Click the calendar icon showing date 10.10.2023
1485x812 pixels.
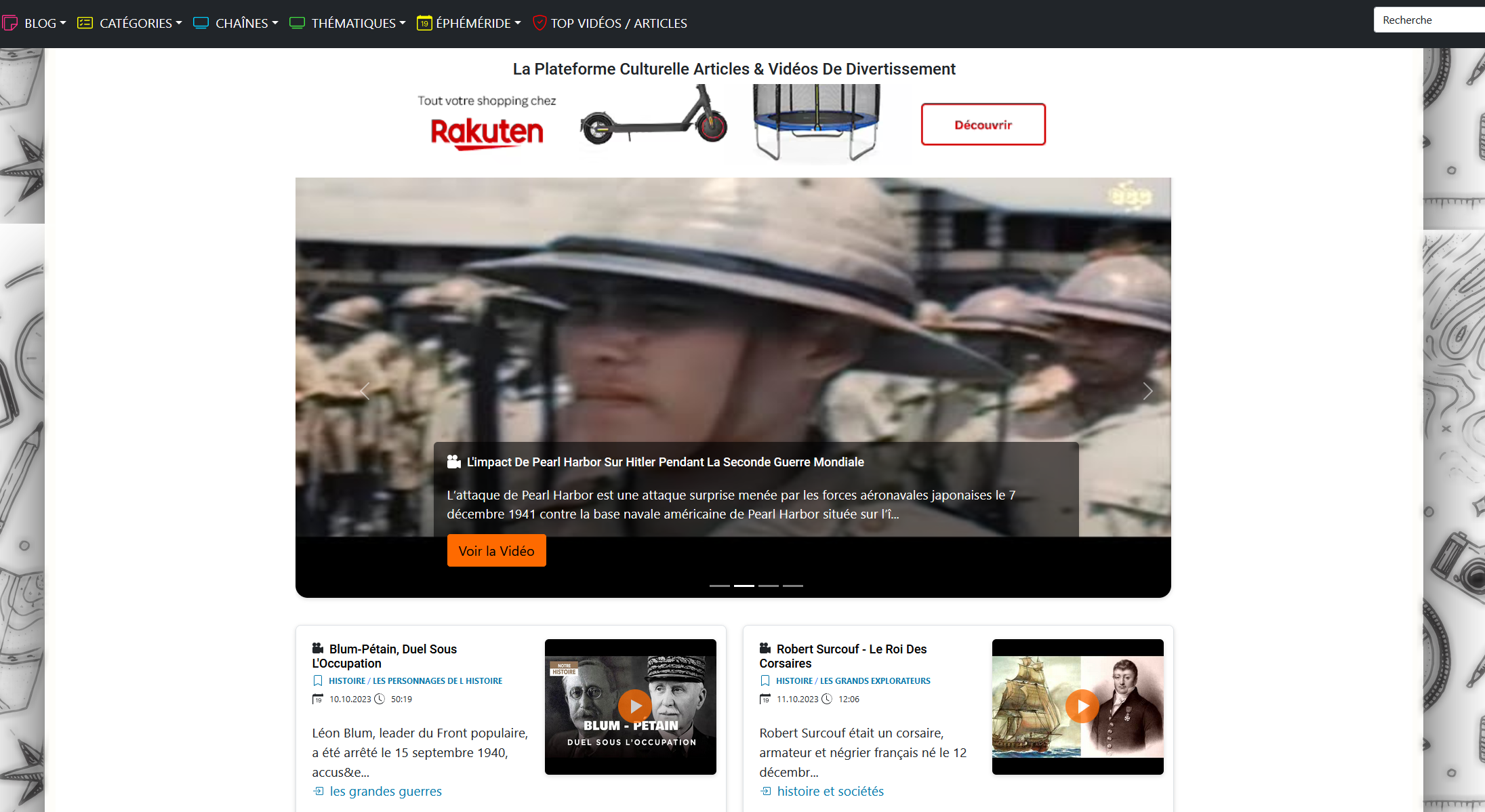pyautogui.click(x=317, y=699)
